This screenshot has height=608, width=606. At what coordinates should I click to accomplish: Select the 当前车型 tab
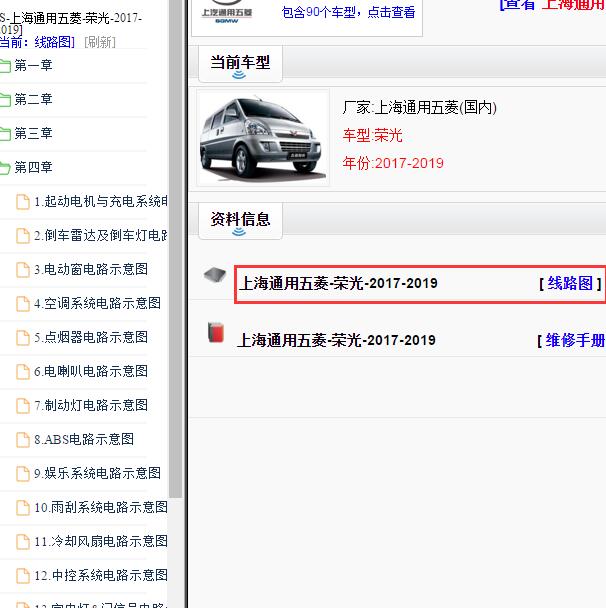(x=240, y=64)
